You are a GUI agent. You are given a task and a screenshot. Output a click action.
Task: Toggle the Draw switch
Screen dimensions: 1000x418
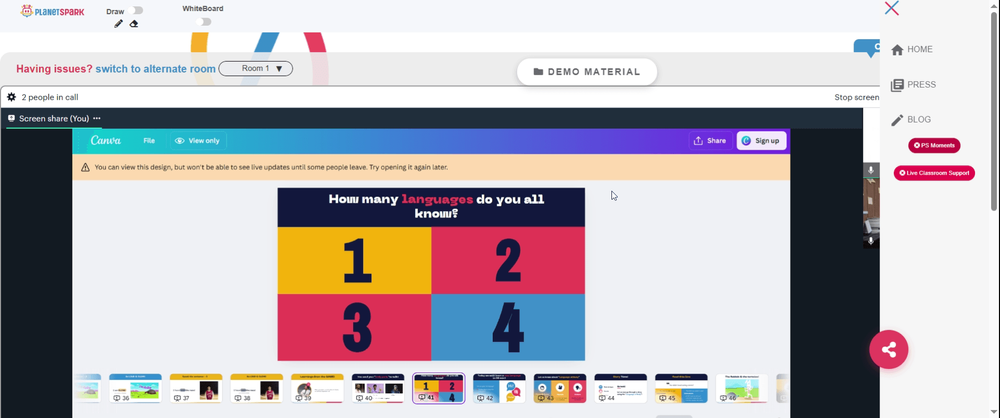tap(135, 10)
